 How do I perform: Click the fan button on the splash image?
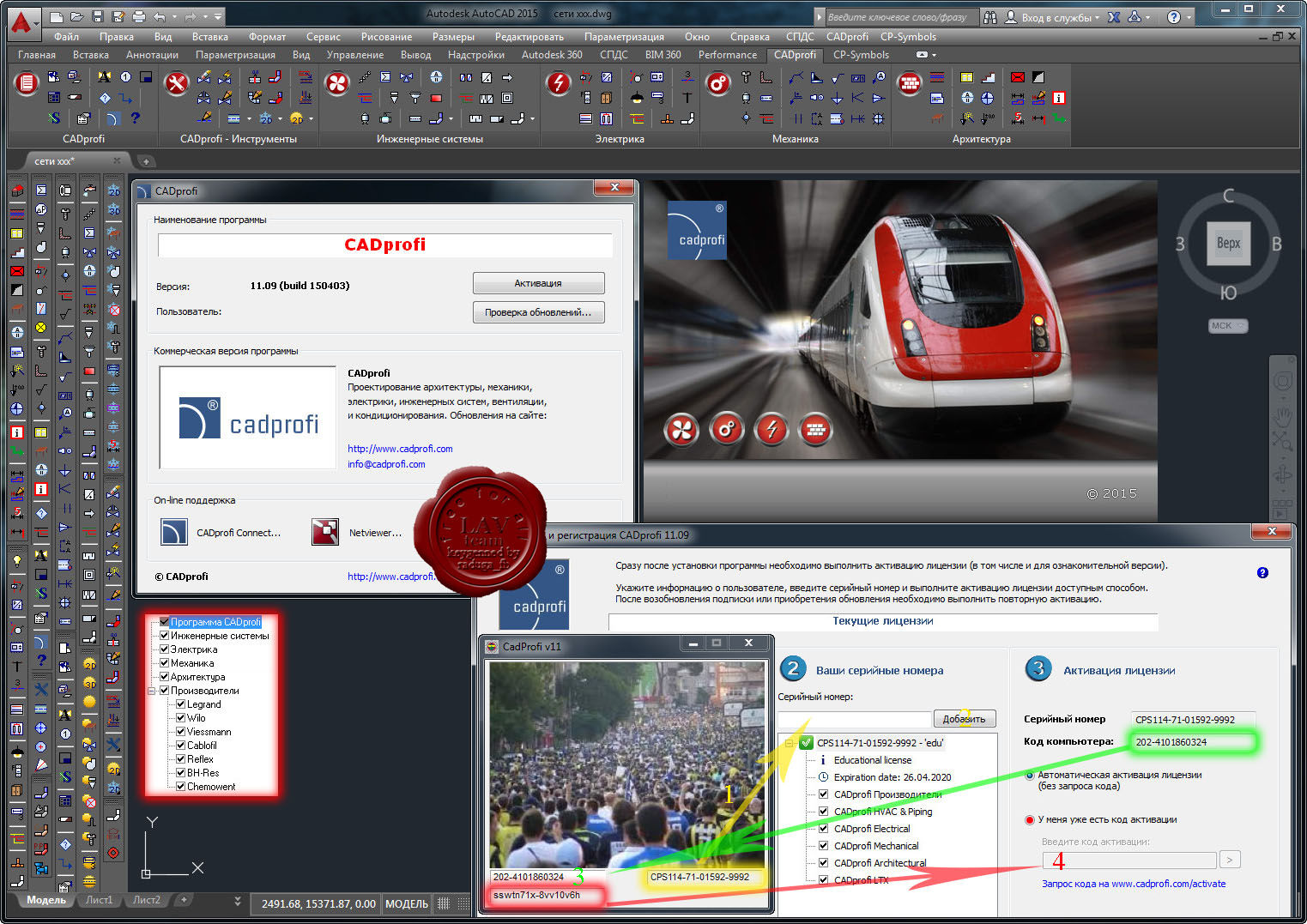681,430
